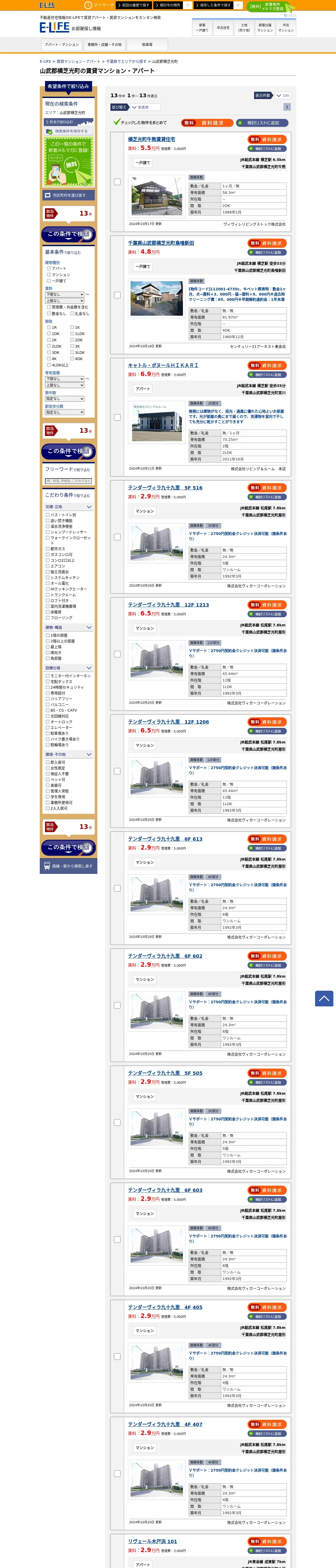Click the フリーワード search input field

[68, 481]
